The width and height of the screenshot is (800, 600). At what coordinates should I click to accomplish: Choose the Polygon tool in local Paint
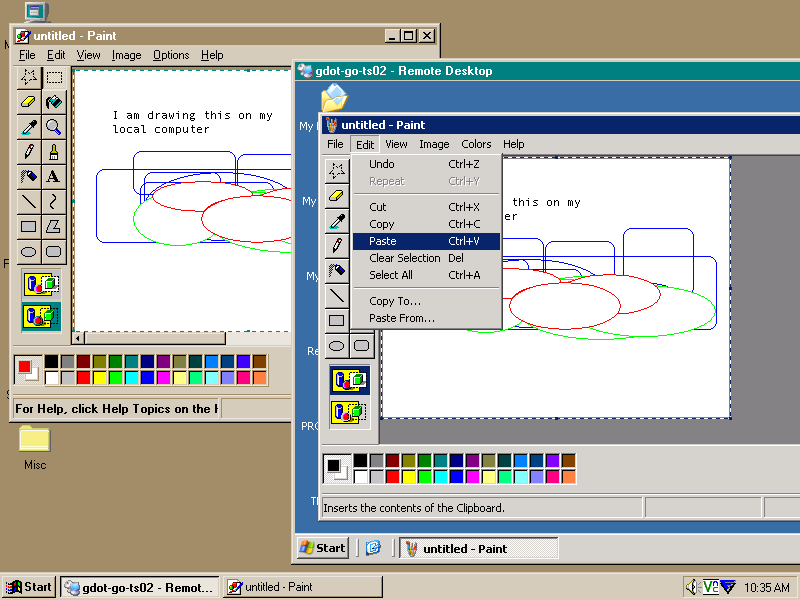(54, 226)
